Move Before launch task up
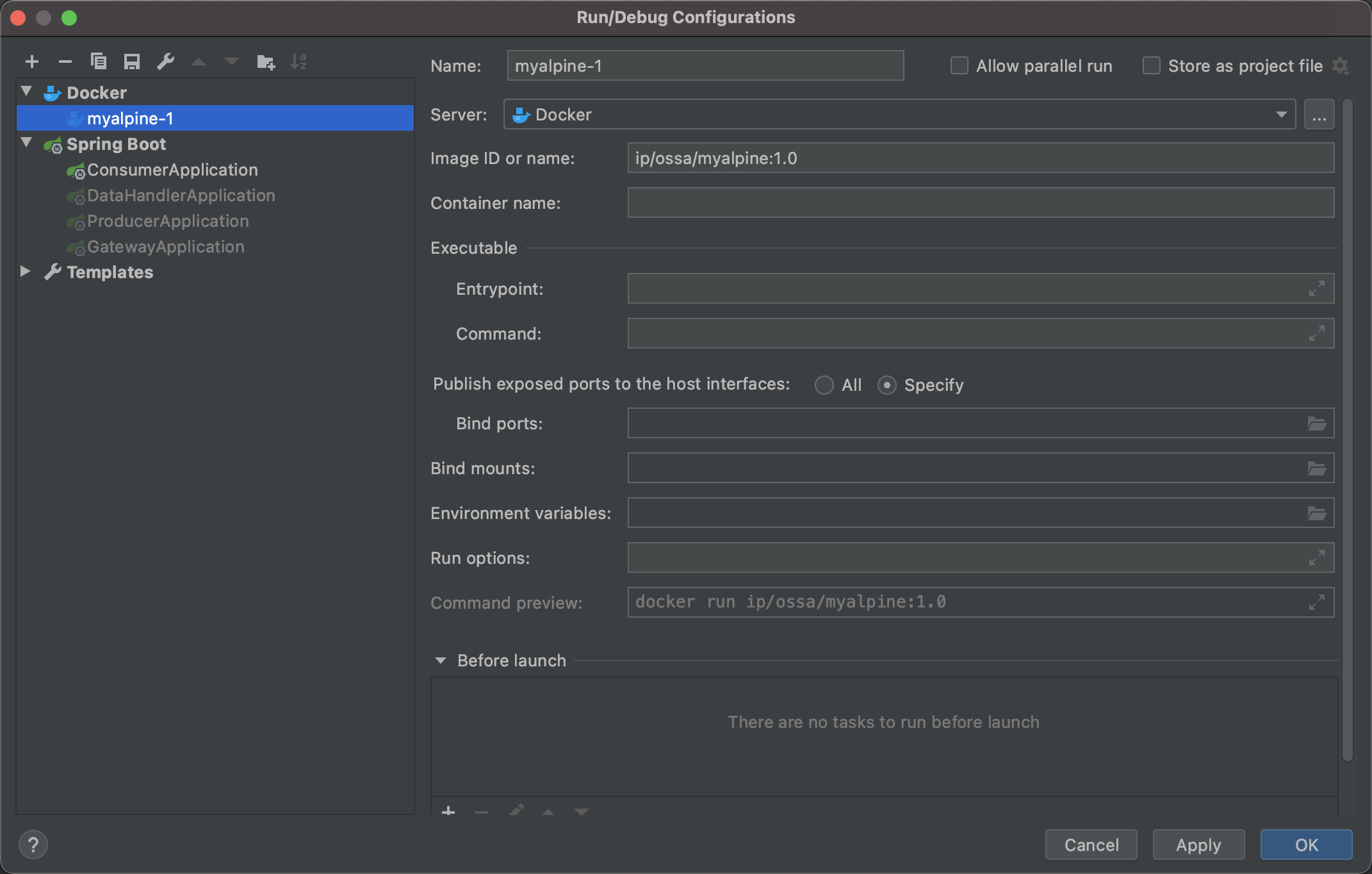Image resolution: width=1372 pixels, height=874 pixels. click(x=548, y=812)
